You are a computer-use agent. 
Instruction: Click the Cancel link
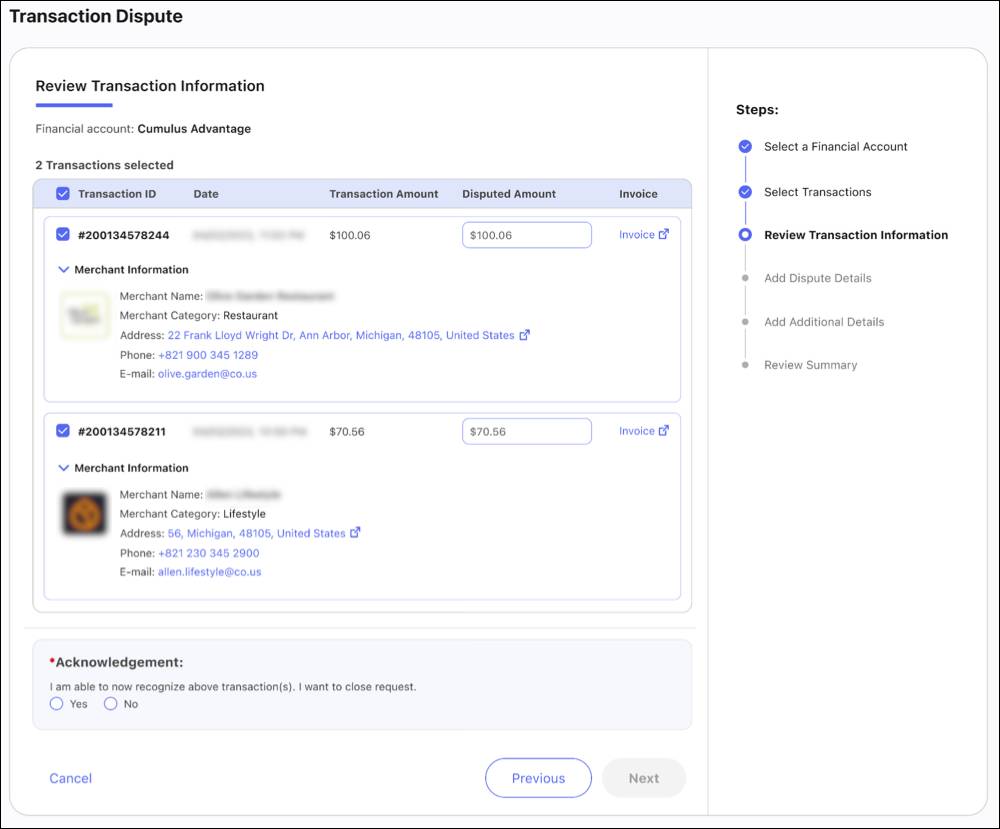click(71, 779)
